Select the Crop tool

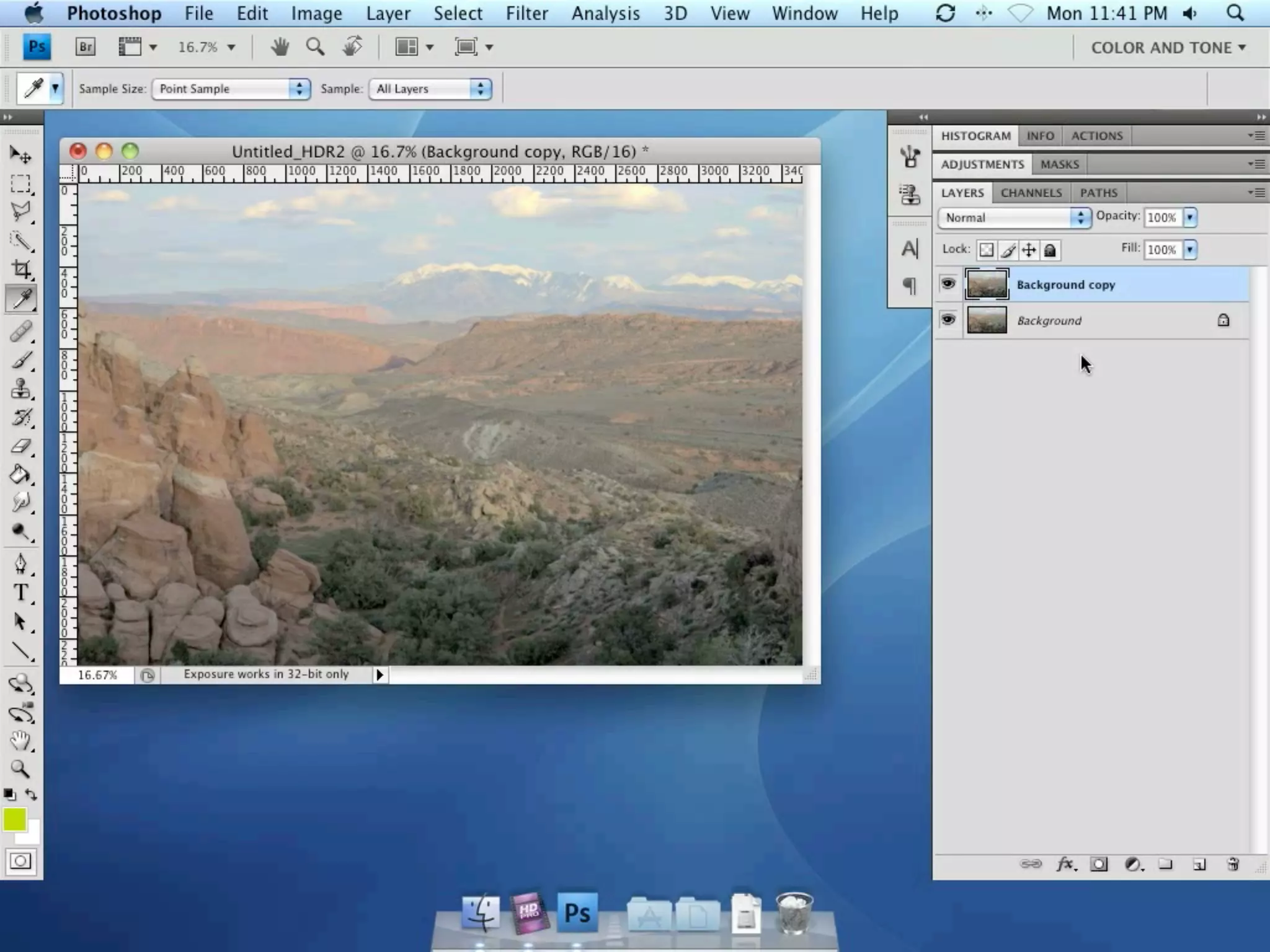tap(21, 270)
